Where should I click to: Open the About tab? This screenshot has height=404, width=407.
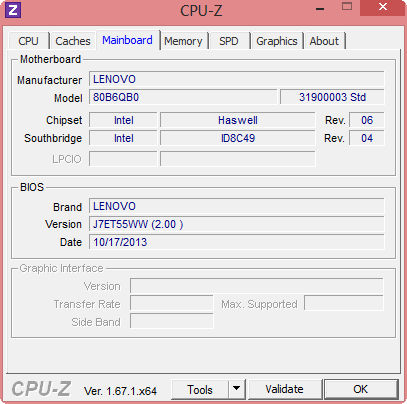coord(324,41)
